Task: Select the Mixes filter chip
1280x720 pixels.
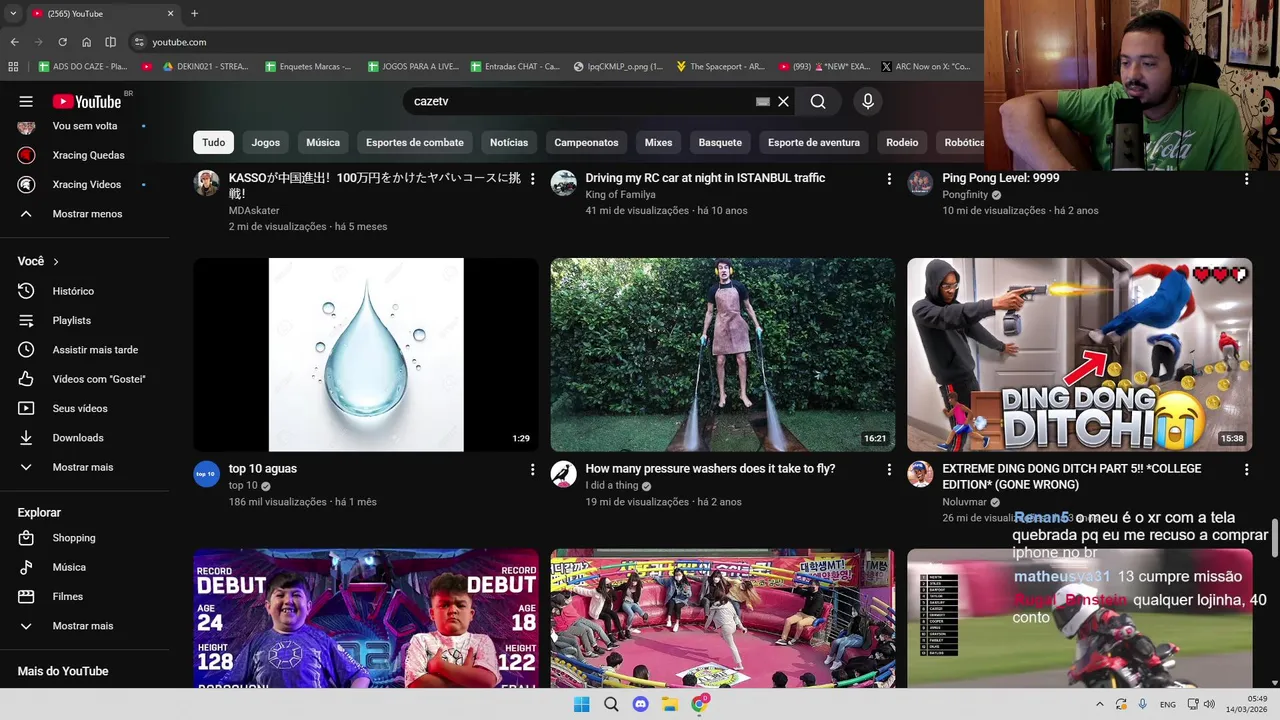Action: tap(658, 142)
